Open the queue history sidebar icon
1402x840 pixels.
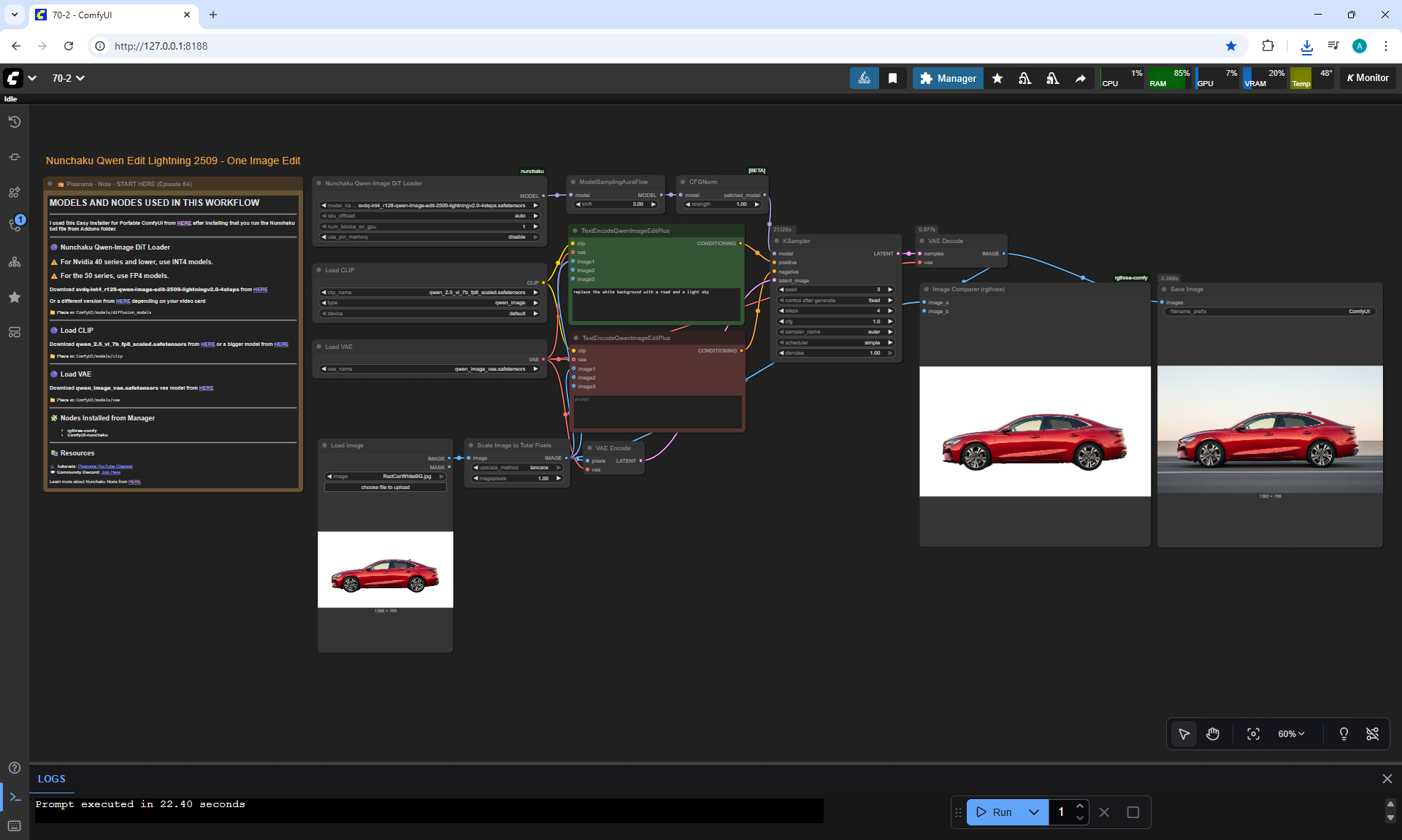14,122
